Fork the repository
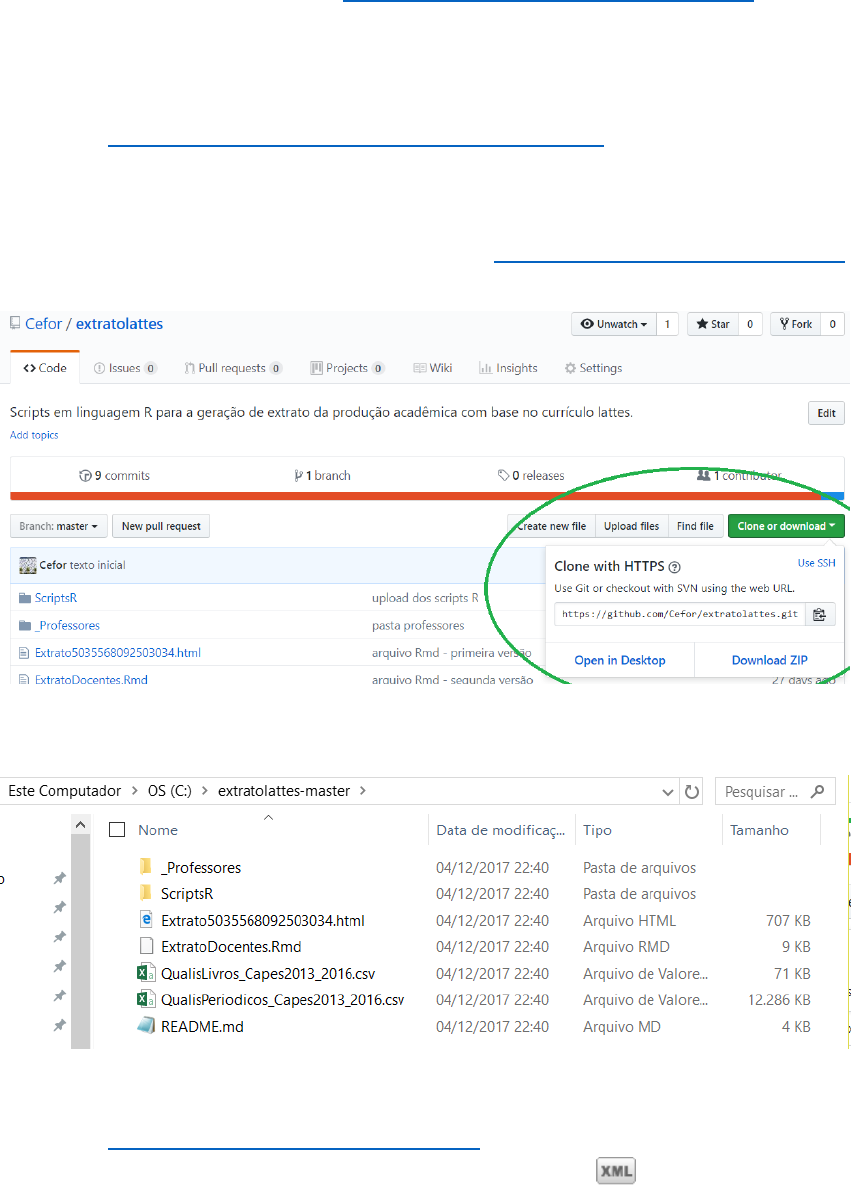The image size is (851, 1185). pos(796,324)
